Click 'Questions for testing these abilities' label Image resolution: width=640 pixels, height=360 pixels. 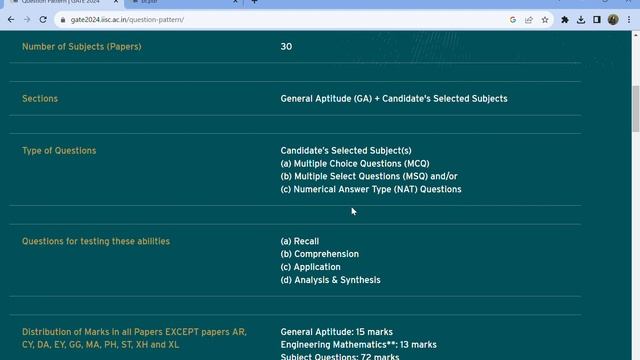coord(96,241)
